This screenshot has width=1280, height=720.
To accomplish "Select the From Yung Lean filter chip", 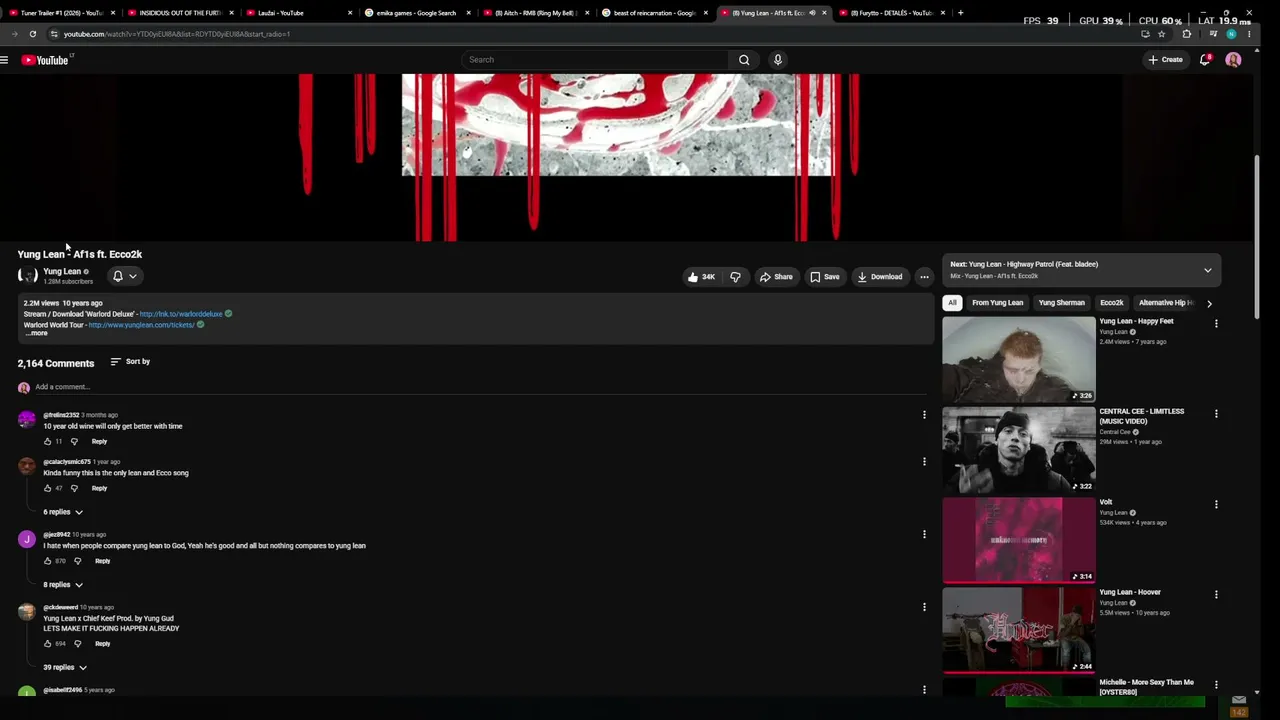I will [x=997, y=303].
